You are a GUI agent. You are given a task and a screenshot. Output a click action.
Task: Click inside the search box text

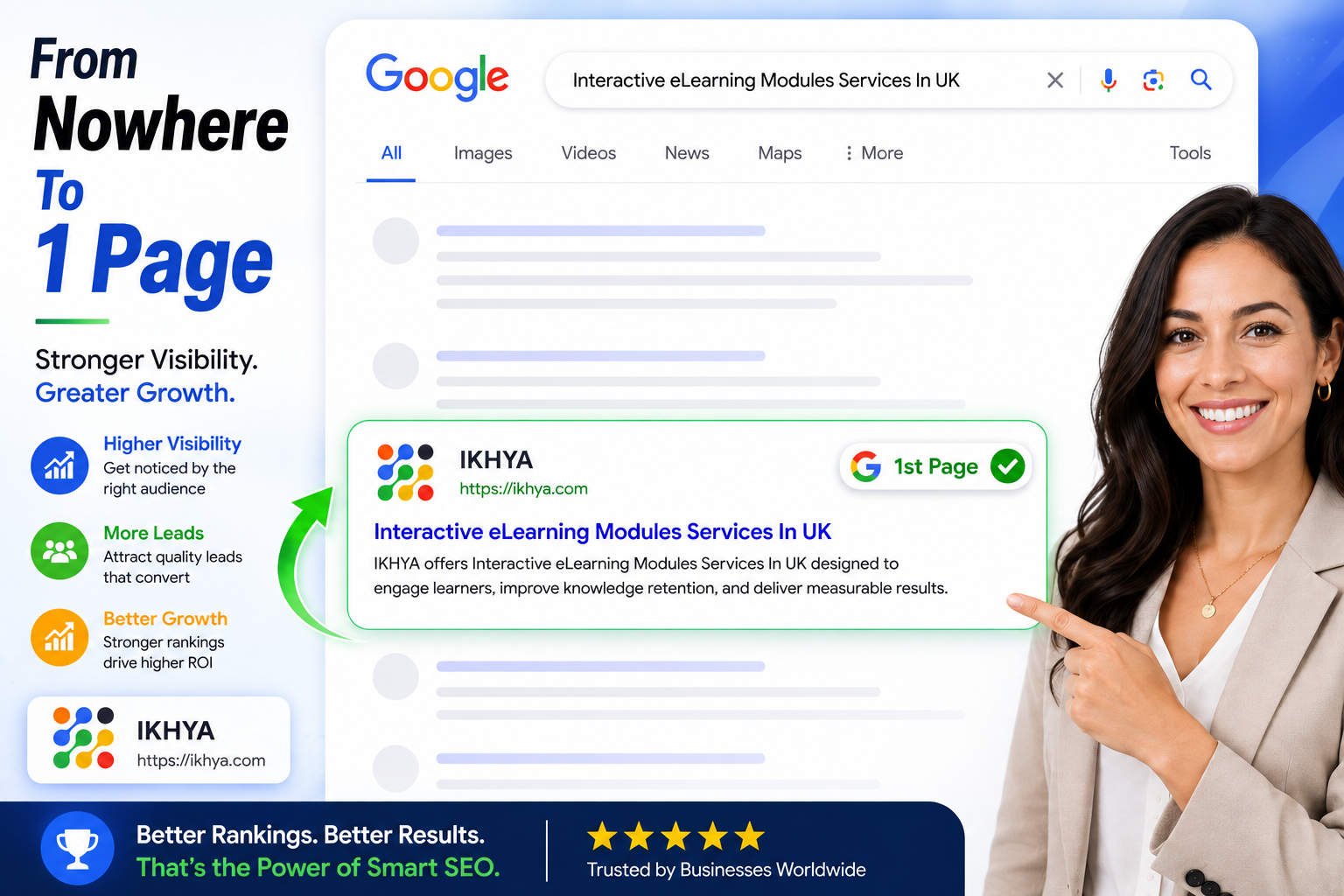(766, 80)
